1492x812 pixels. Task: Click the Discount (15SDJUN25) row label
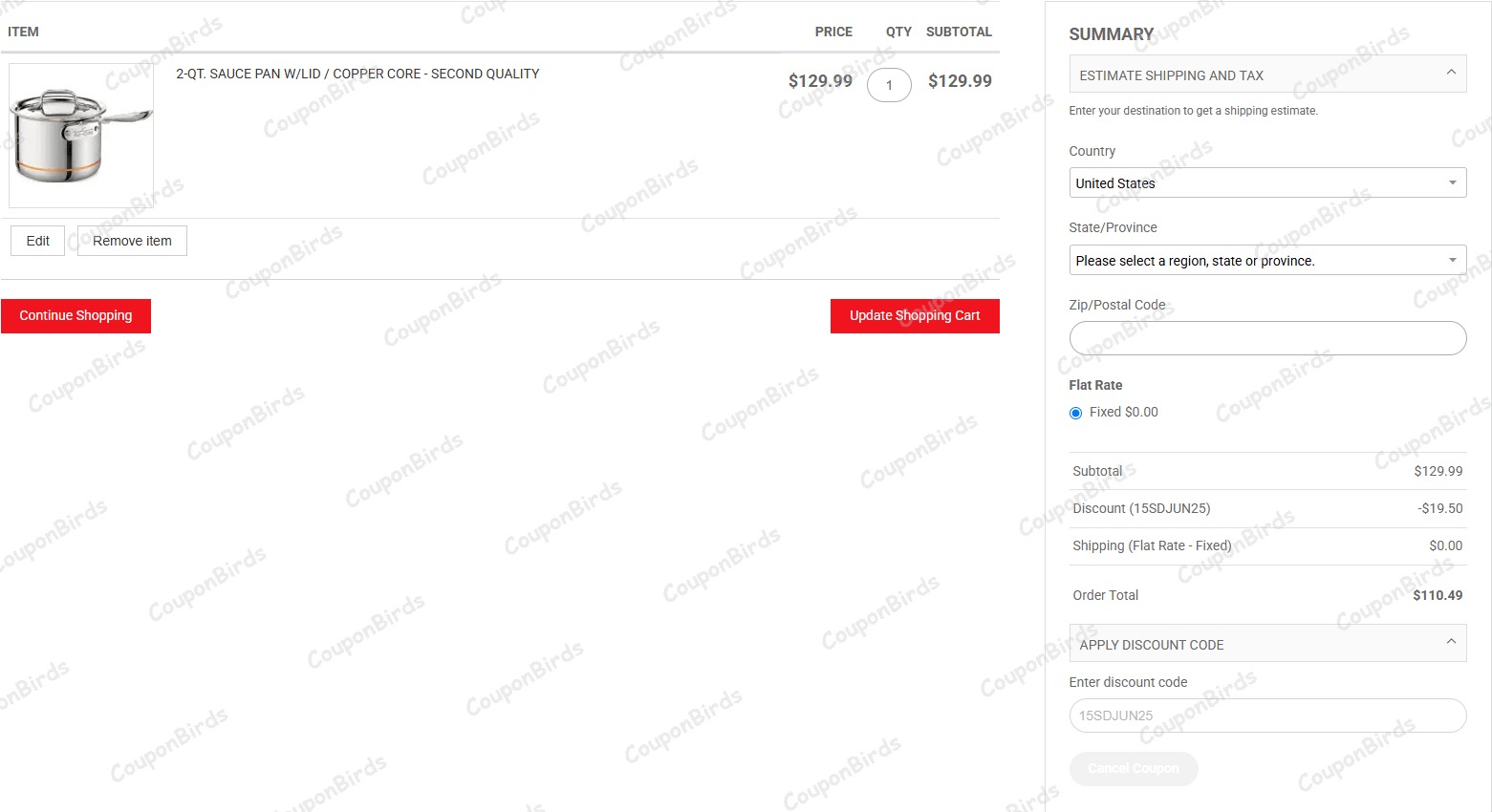1141,508
